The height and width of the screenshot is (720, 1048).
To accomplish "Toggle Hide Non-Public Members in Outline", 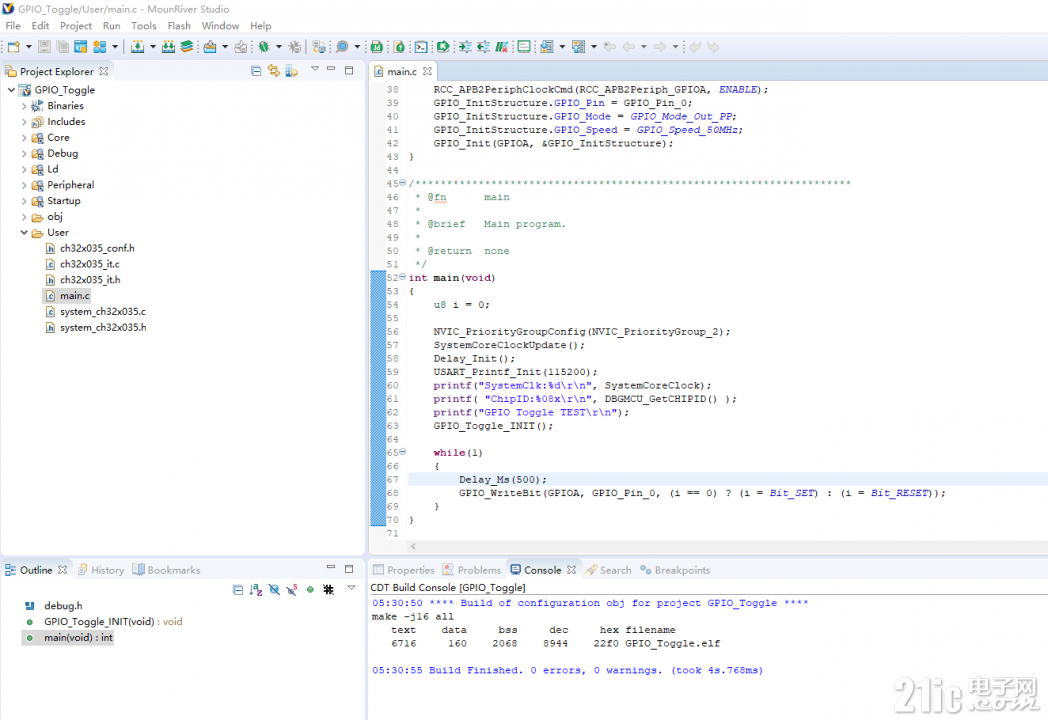I will (x=310, y=590).
